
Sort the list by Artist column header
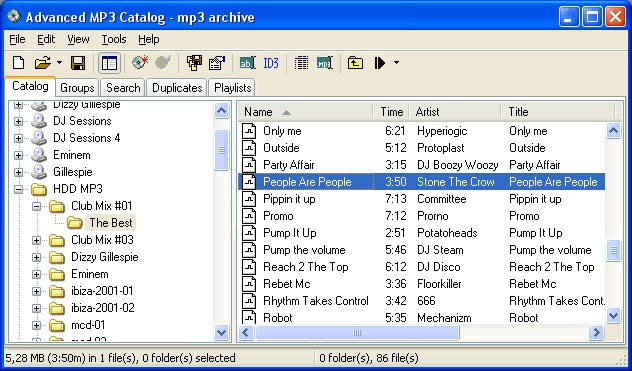click(455, 112)
